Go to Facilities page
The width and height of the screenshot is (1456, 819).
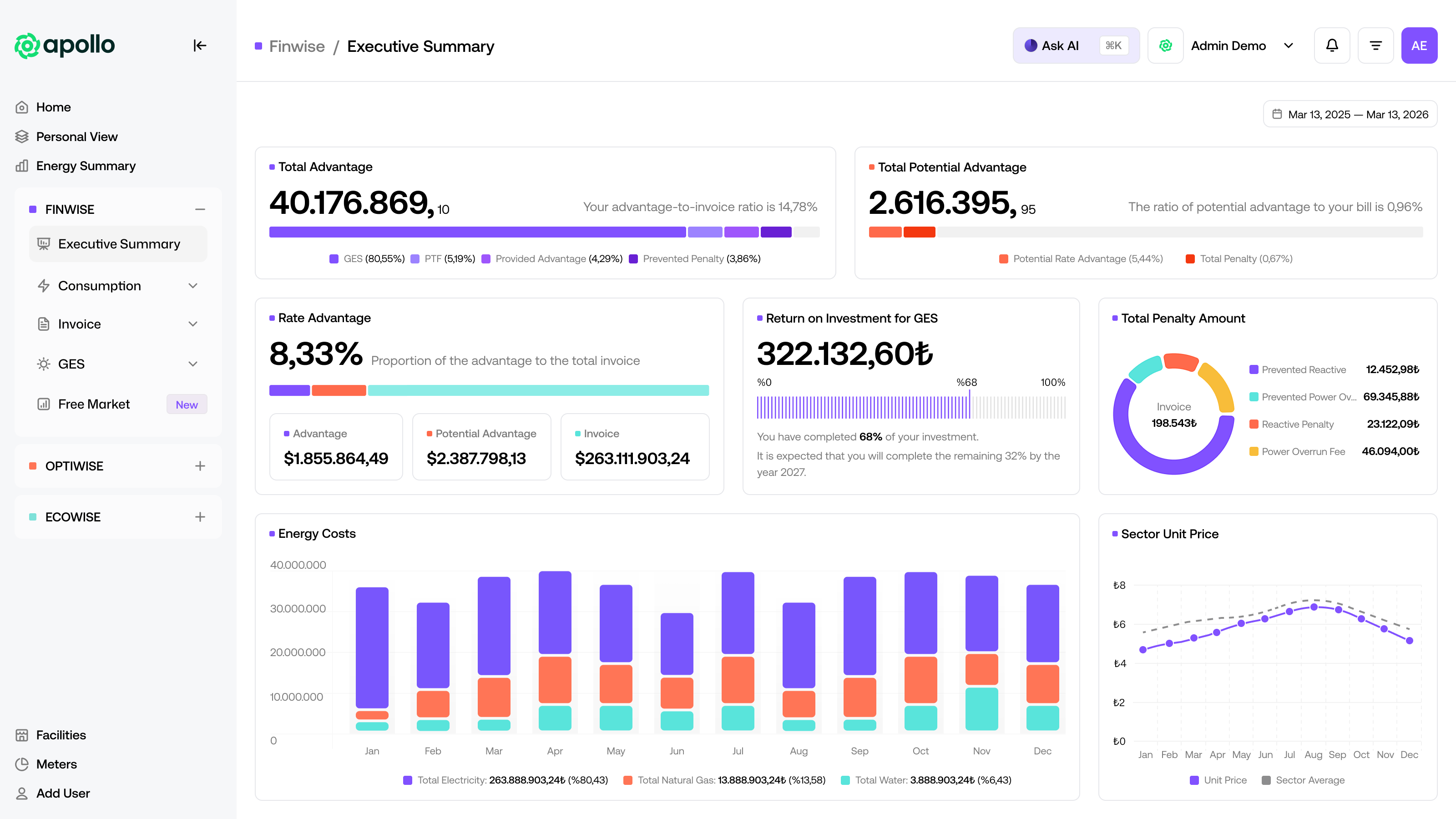(x=61, y=735)
